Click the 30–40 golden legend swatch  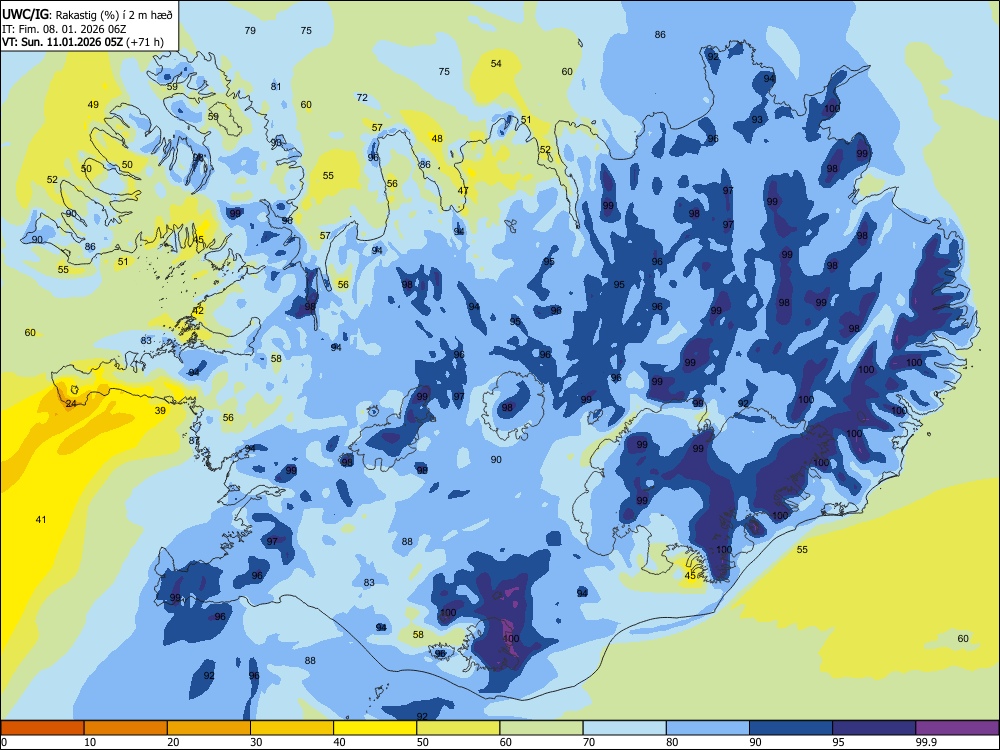click(x=292, y=728)
